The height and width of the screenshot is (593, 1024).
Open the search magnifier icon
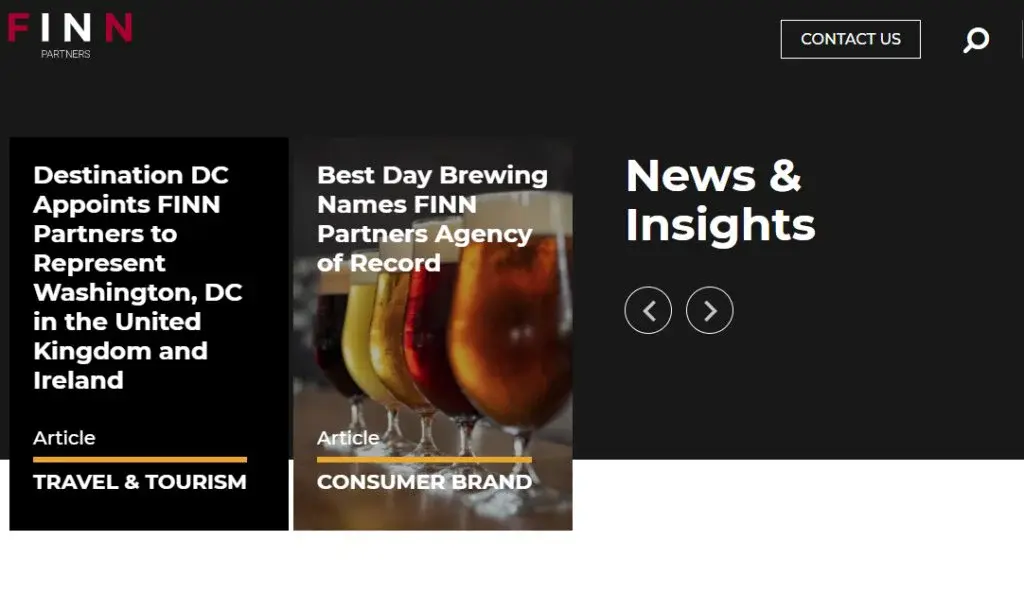tap(976, 40)
